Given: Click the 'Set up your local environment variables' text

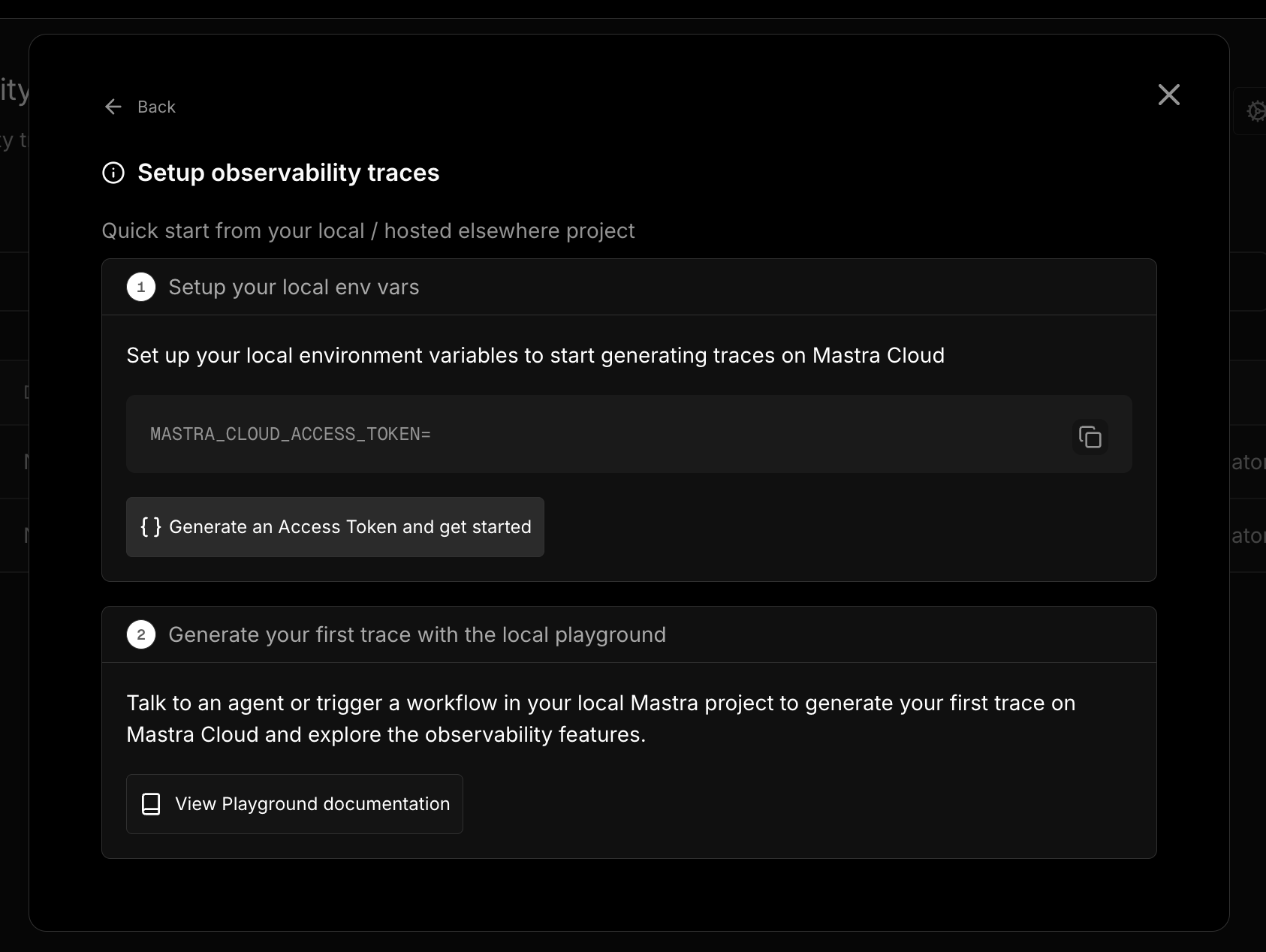Looking at the screenshot, I should pyautogui.click(x=535, y=355).
